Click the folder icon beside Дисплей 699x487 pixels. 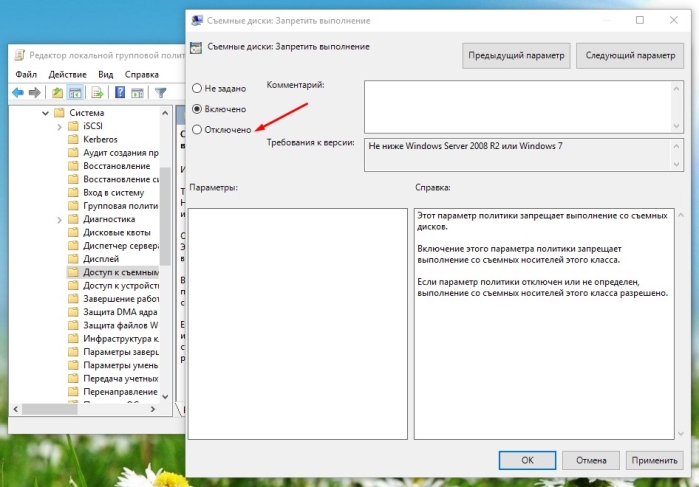73,259
